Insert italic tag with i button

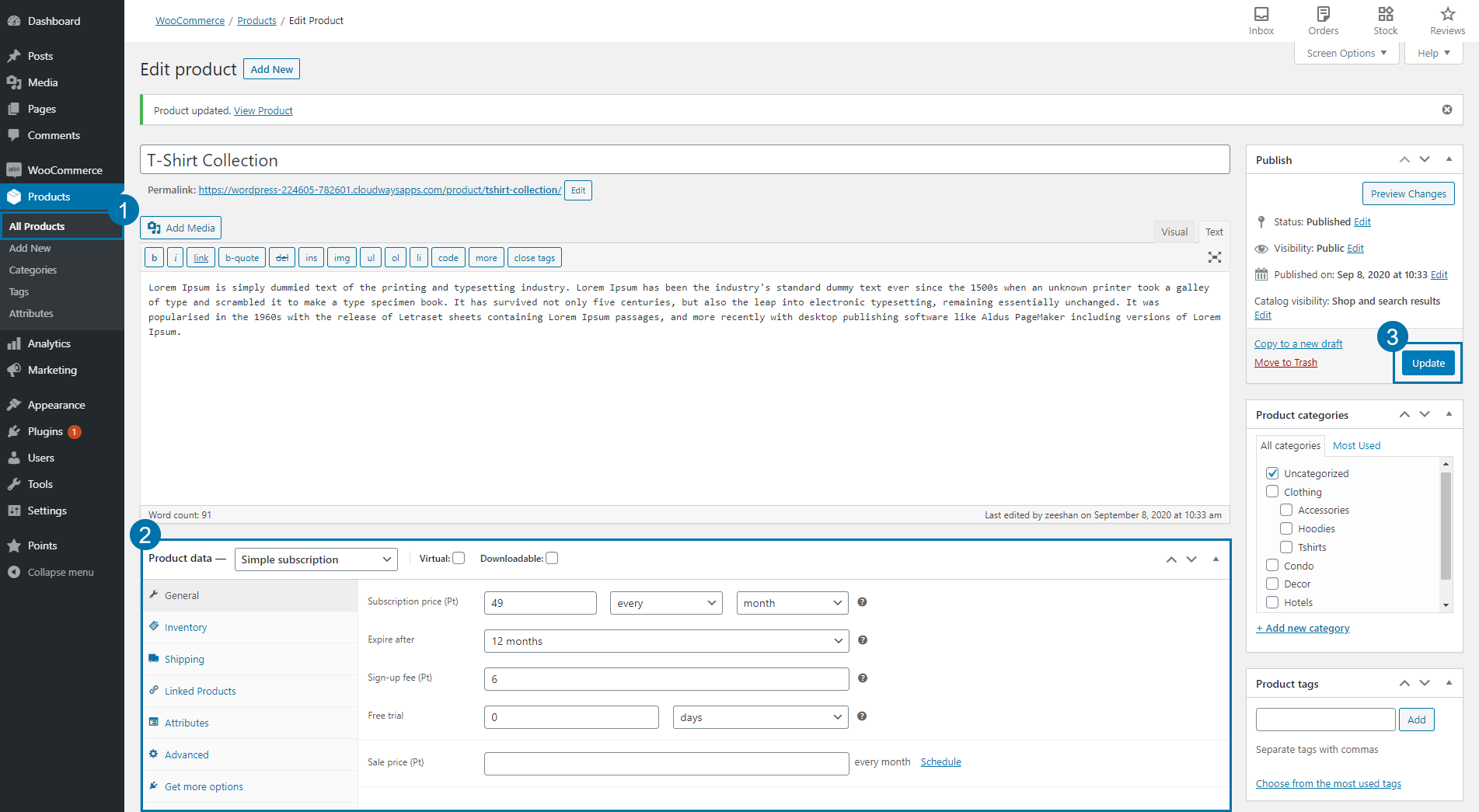176,258
